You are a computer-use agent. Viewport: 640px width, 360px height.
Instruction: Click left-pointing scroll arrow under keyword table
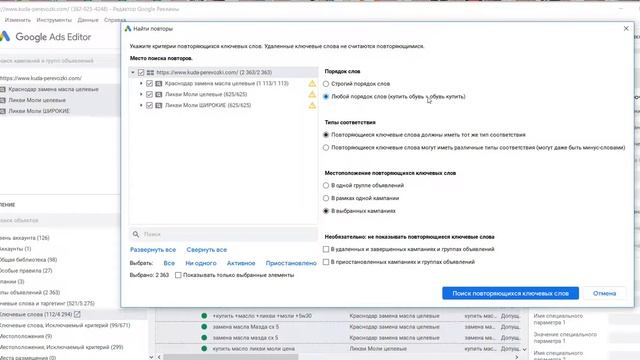(x=159, y=357)
